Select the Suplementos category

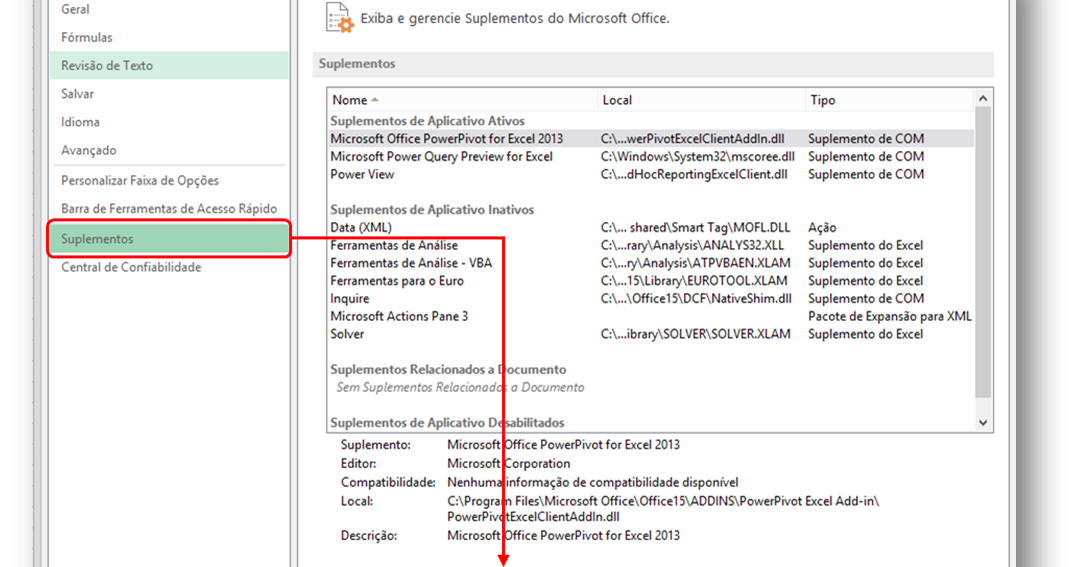click(x=169, y=239)
